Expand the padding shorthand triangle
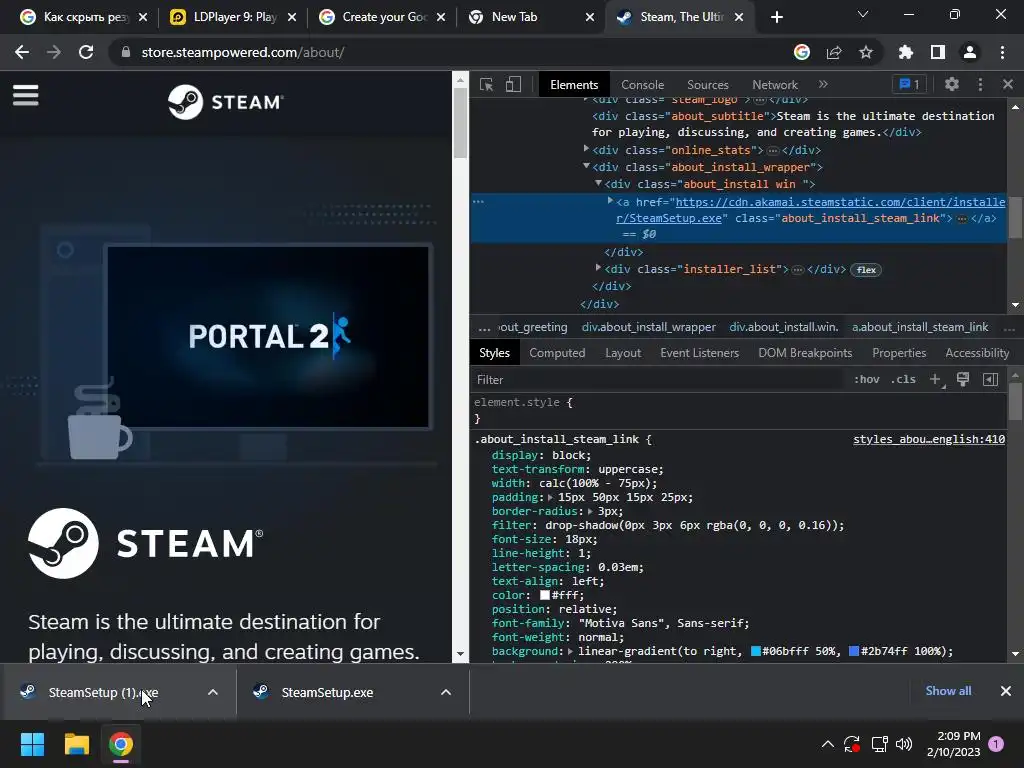 [550, 497]
